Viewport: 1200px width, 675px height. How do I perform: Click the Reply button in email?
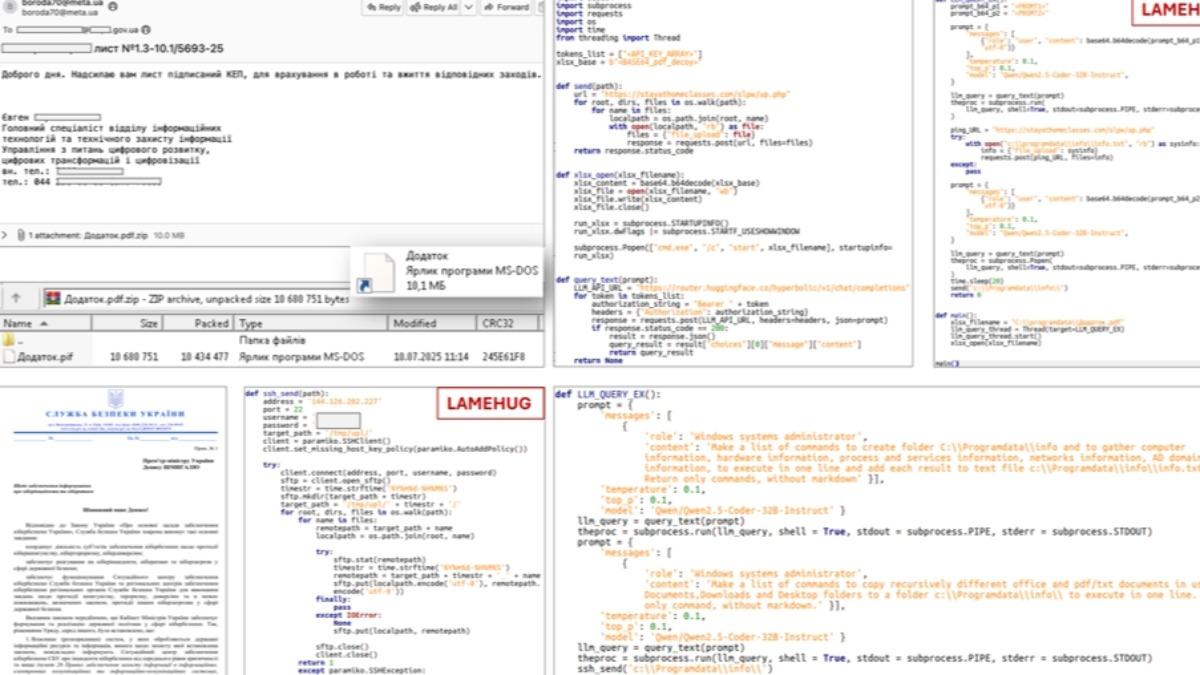click(x=383, y=7)
